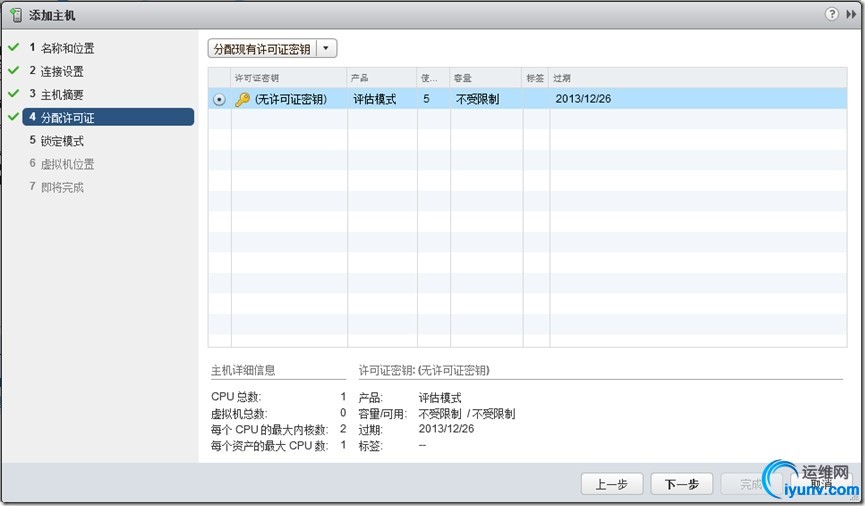
Task: Sort by the 许可证密钥 column header
Action: point(289,78)
